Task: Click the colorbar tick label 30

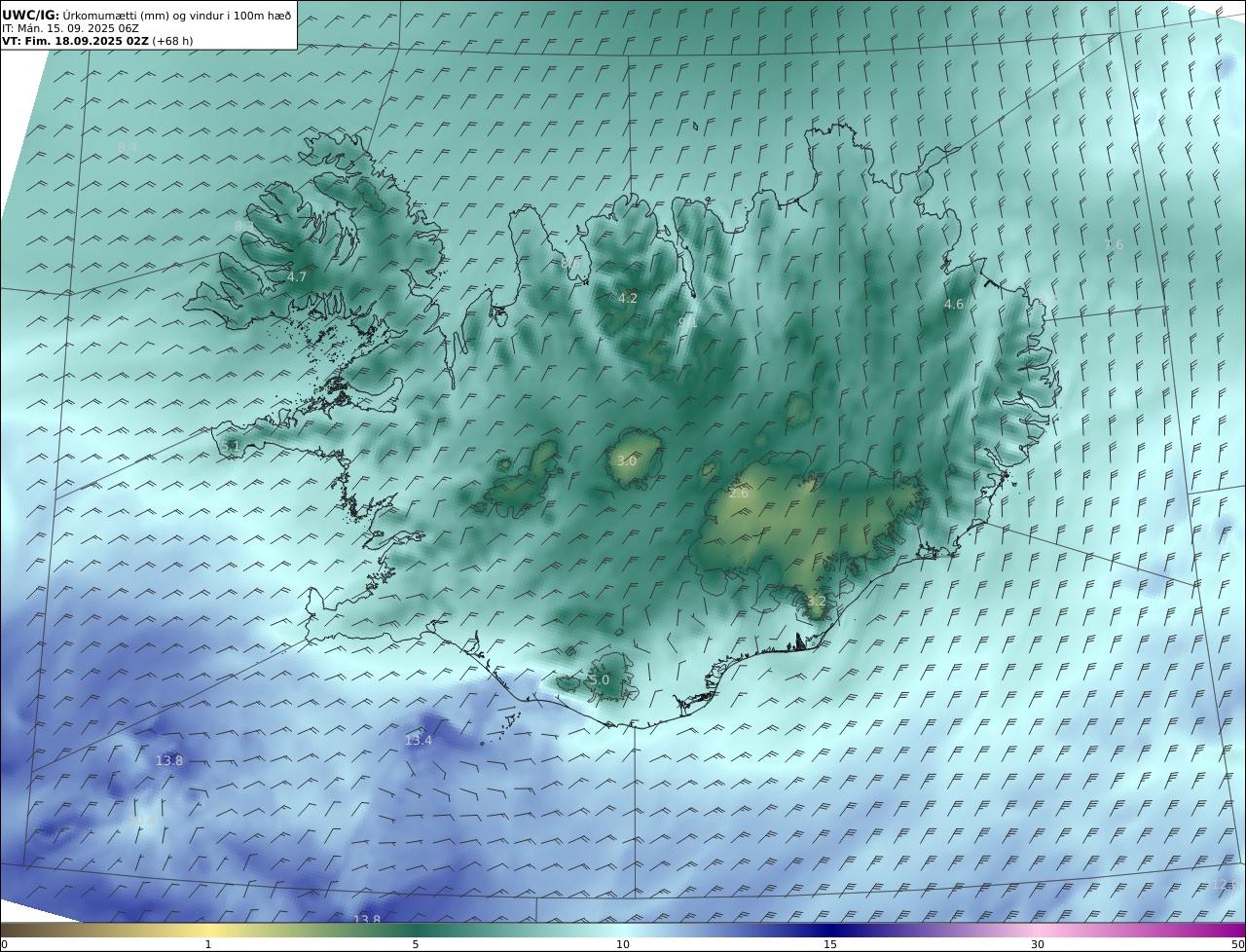Action: (1038, 944)
